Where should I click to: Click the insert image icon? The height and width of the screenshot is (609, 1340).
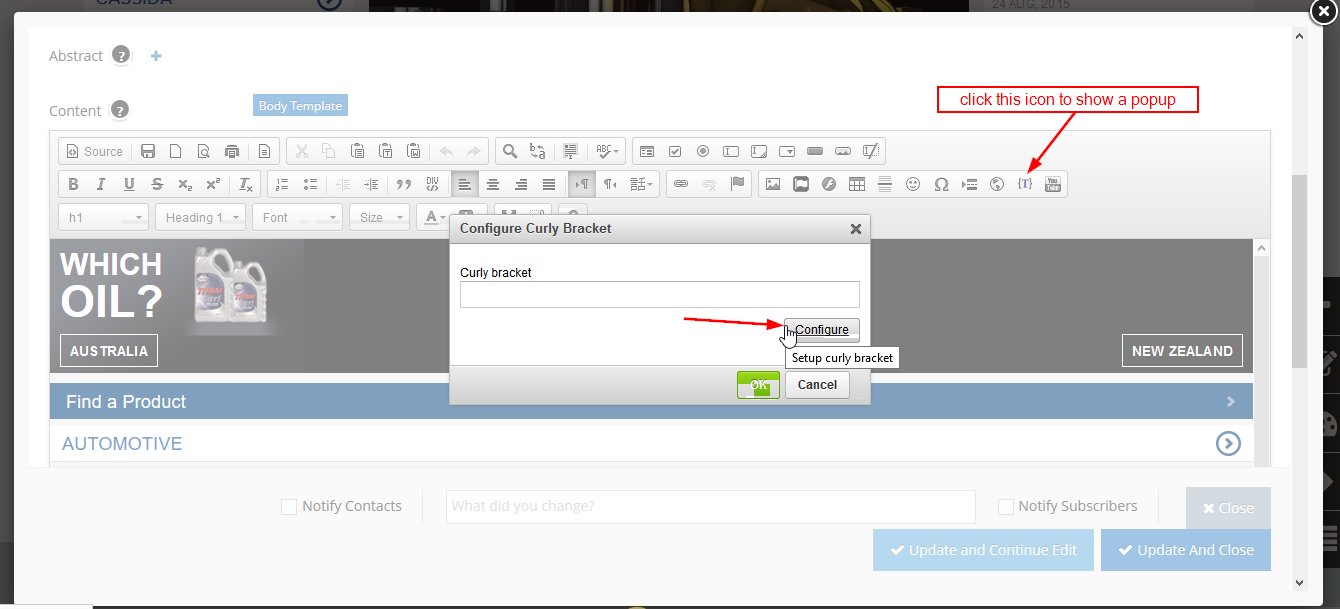pos(772,184)
